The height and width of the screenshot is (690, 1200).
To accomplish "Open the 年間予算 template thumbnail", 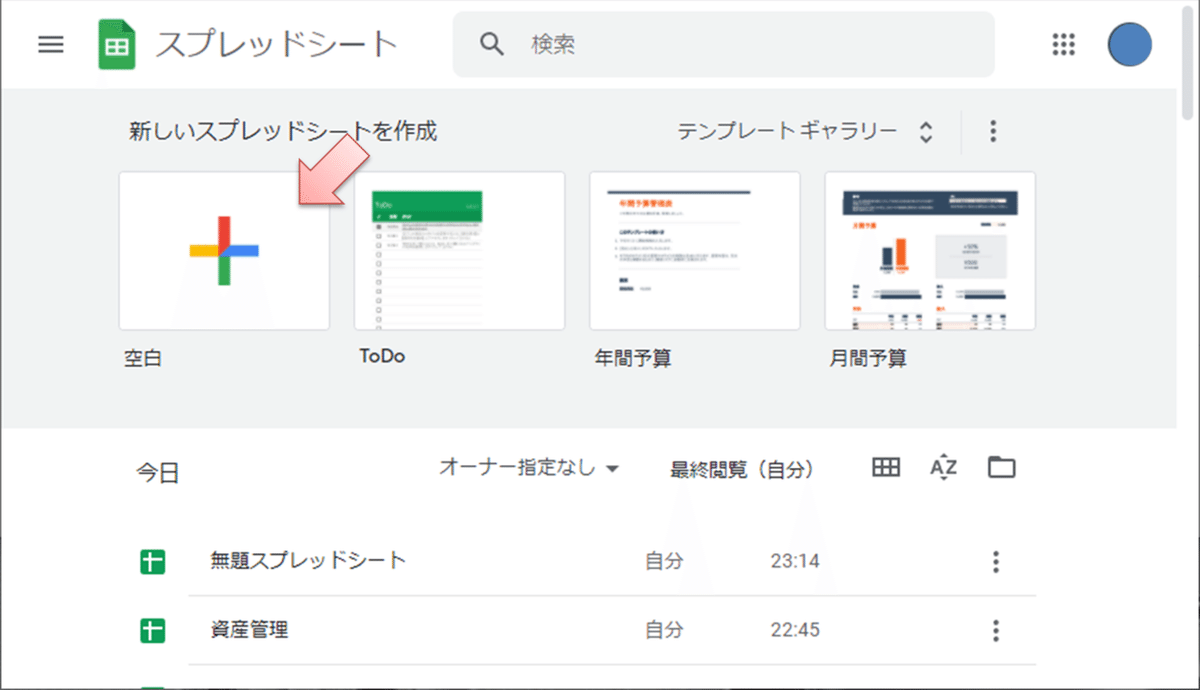I will pos(695,251).
